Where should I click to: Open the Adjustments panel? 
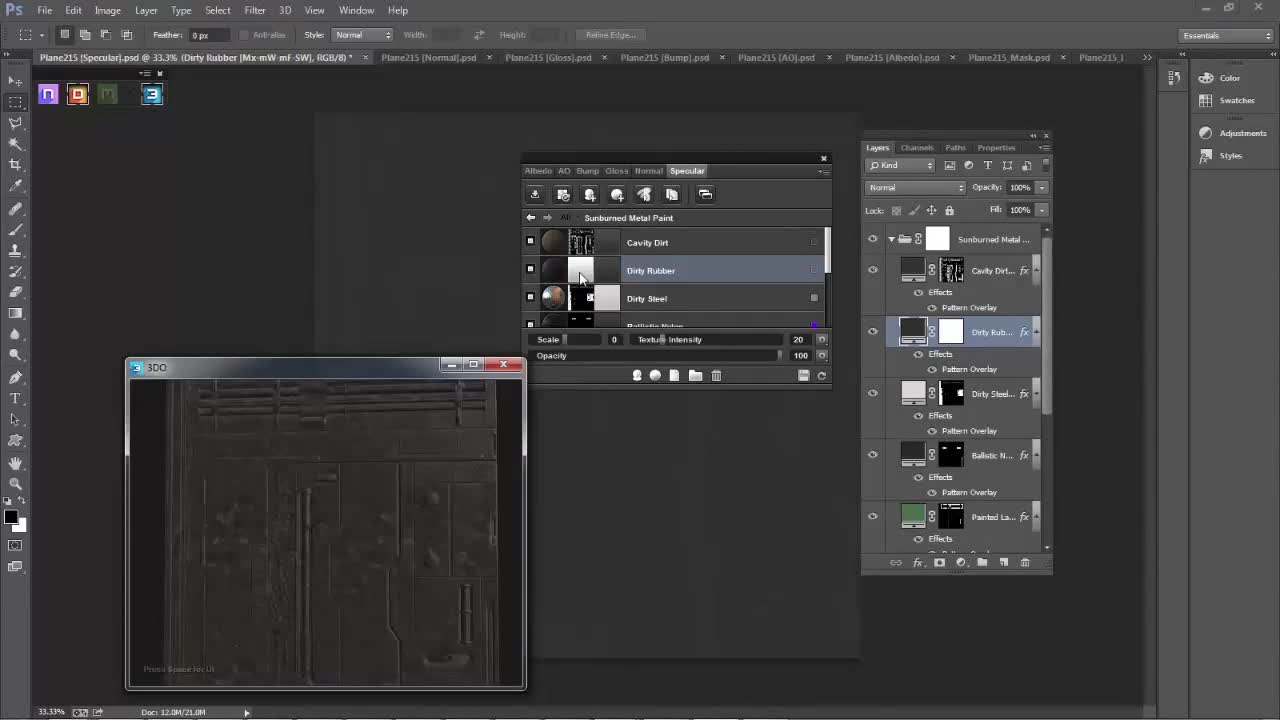1242,133
